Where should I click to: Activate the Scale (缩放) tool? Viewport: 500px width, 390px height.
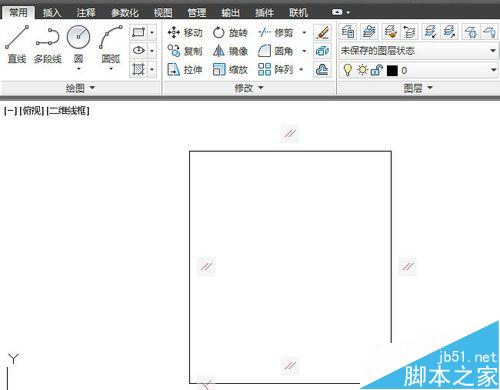click(230, 69)
